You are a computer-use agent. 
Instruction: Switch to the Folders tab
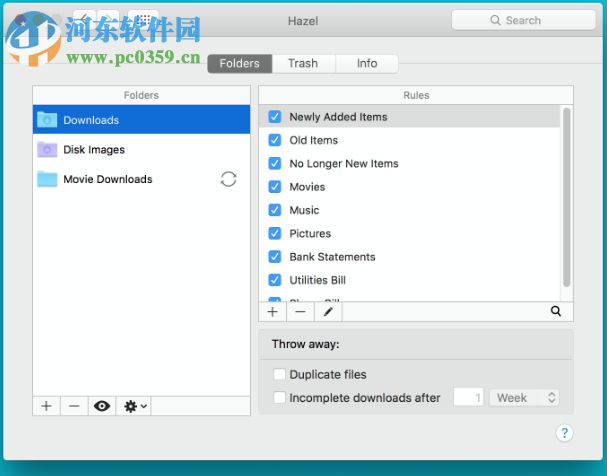pyautogui.click(x=240, y=63)
